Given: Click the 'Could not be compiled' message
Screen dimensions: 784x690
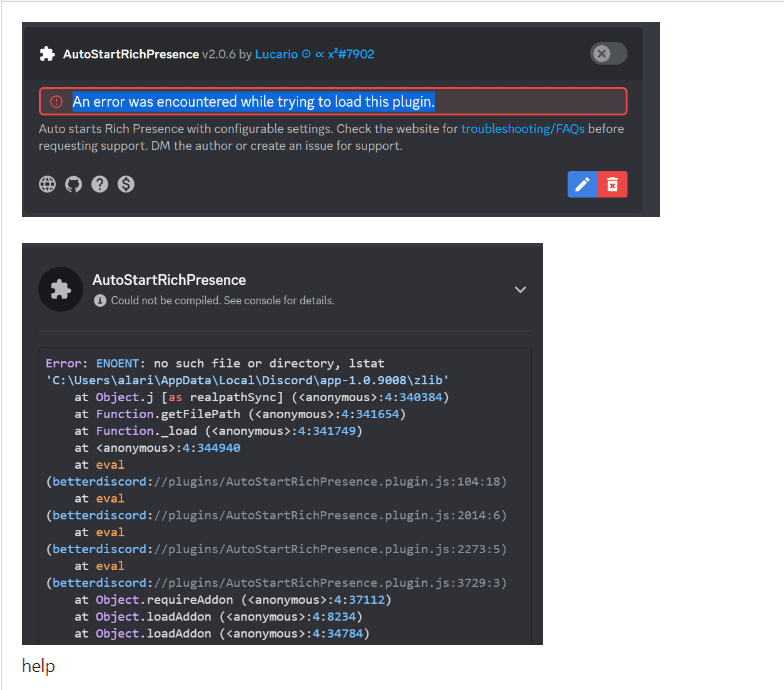Looking at the screenshot, I should tap(222, 300).
